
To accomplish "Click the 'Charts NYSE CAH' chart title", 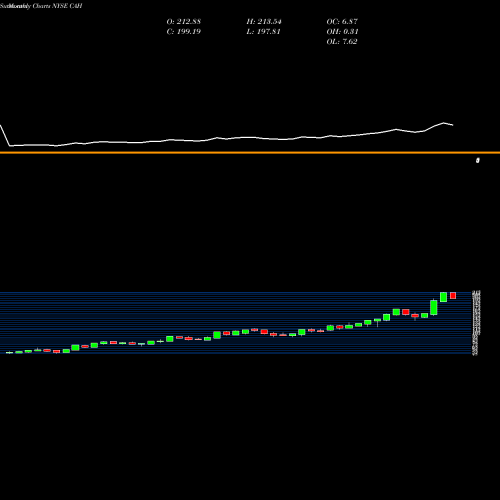I will [x=57, y=6].
